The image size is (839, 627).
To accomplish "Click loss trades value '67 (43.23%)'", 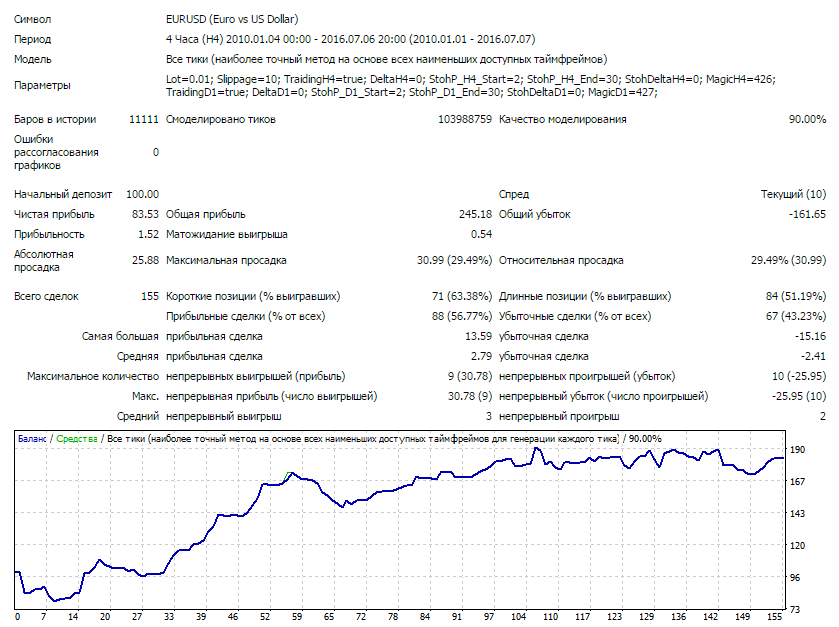I will [796, 317].
